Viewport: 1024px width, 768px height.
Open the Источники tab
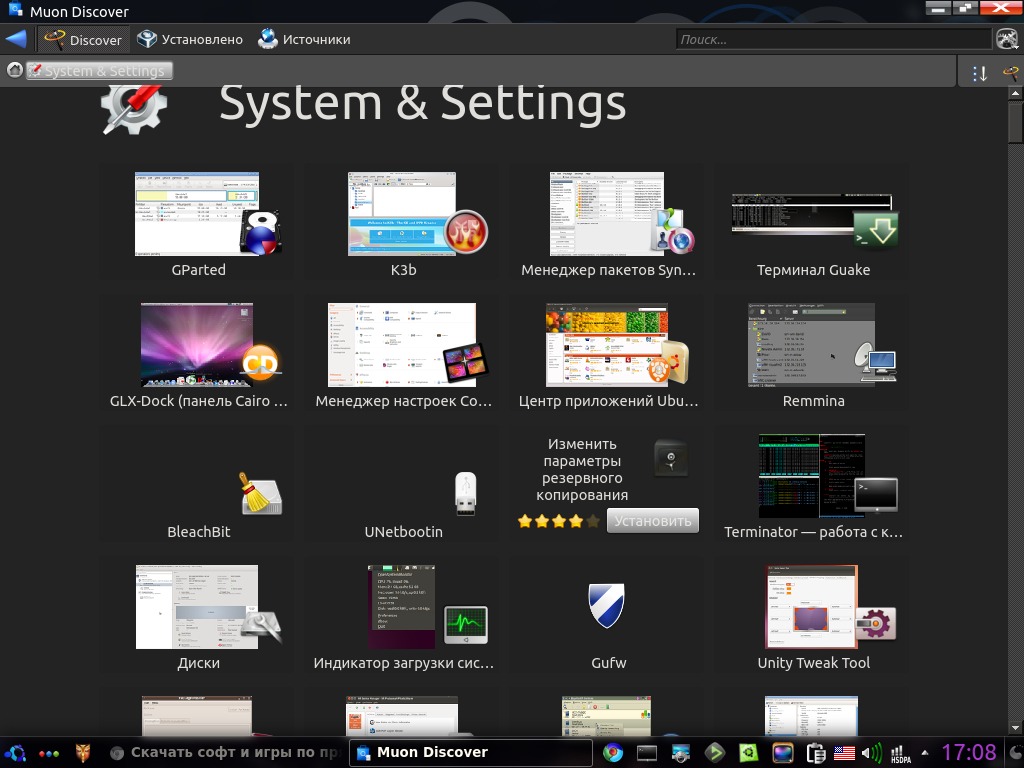click(304, 40)
